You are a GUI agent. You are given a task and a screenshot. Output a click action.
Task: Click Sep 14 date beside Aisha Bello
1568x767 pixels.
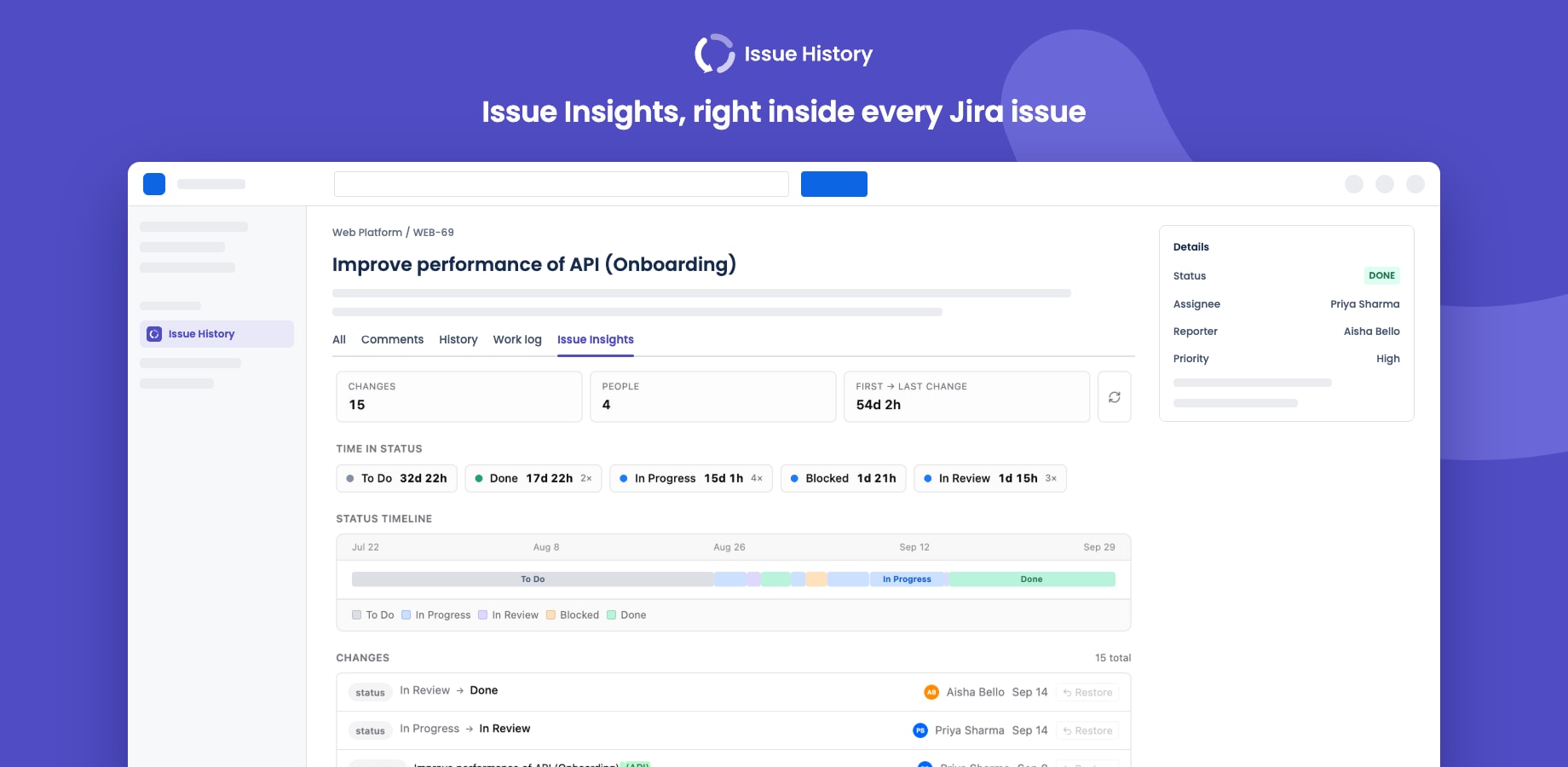1029,692
